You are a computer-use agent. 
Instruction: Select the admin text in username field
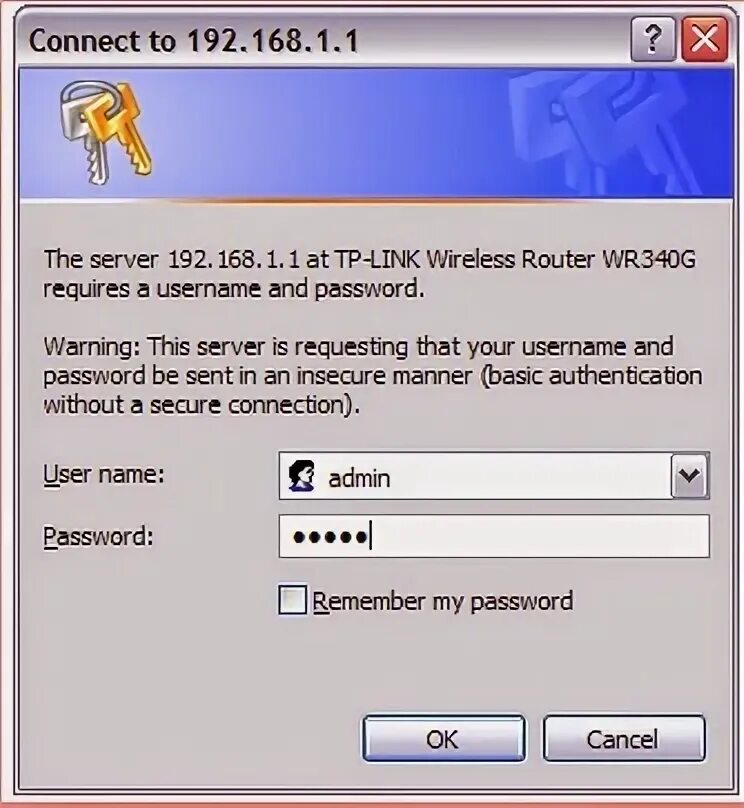[x=359, y=478]
